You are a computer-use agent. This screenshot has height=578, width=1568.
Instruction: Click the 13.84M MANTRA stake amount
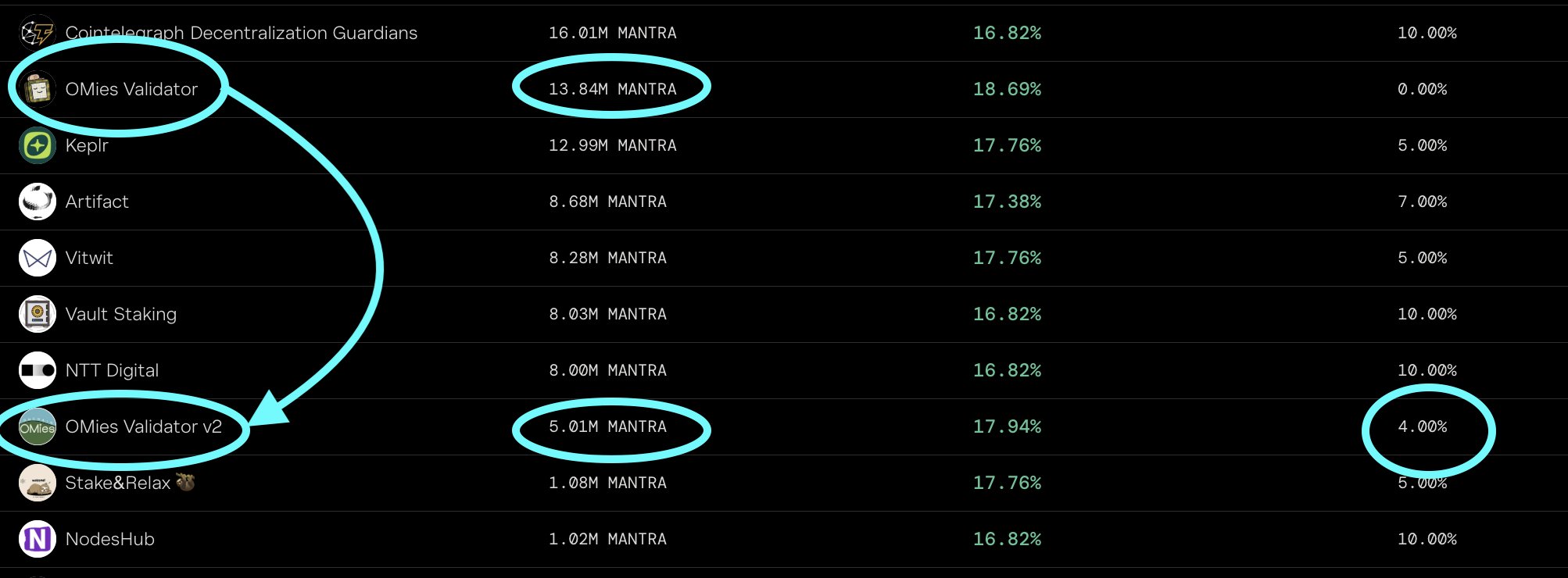(x=612, y=90)
